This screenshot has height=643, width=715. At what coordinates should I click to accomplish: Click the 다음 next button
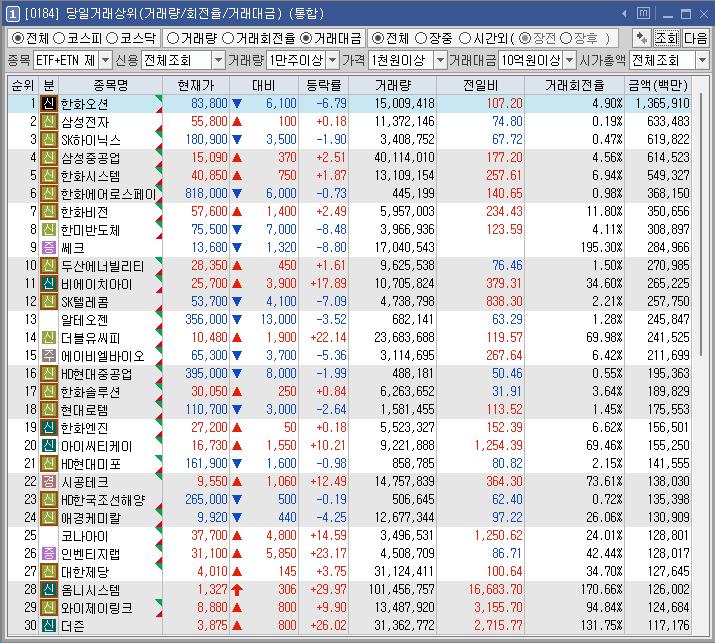coord(696,38)
